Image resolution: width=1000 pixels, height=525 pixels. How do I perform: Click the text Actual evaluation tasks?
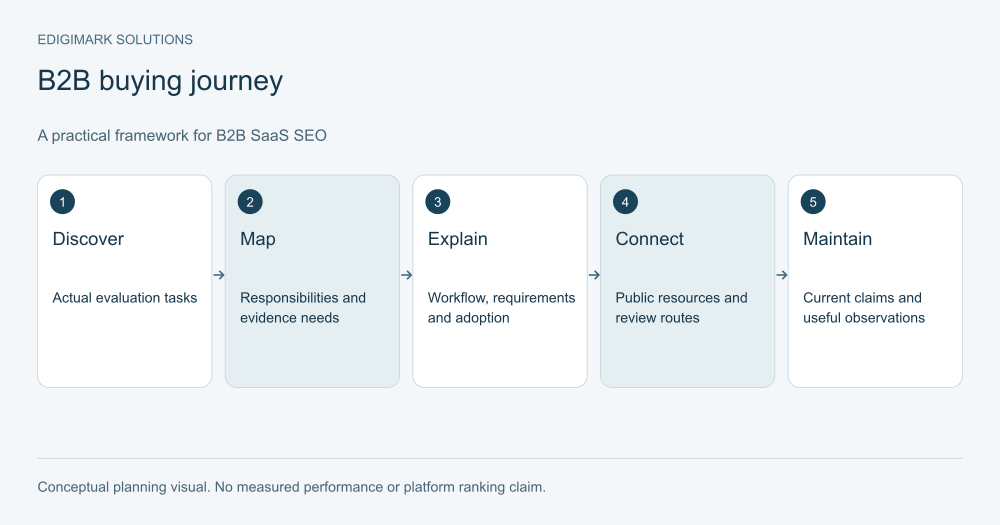point(125,298)
